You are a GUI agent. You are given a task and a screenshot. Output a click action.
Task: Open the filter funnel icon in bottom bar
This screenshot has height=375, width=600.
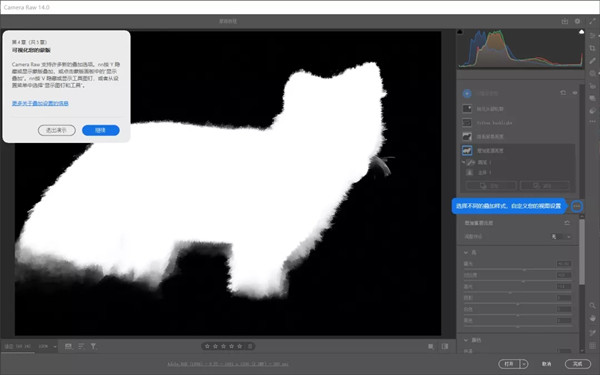(x=93, y=346)
